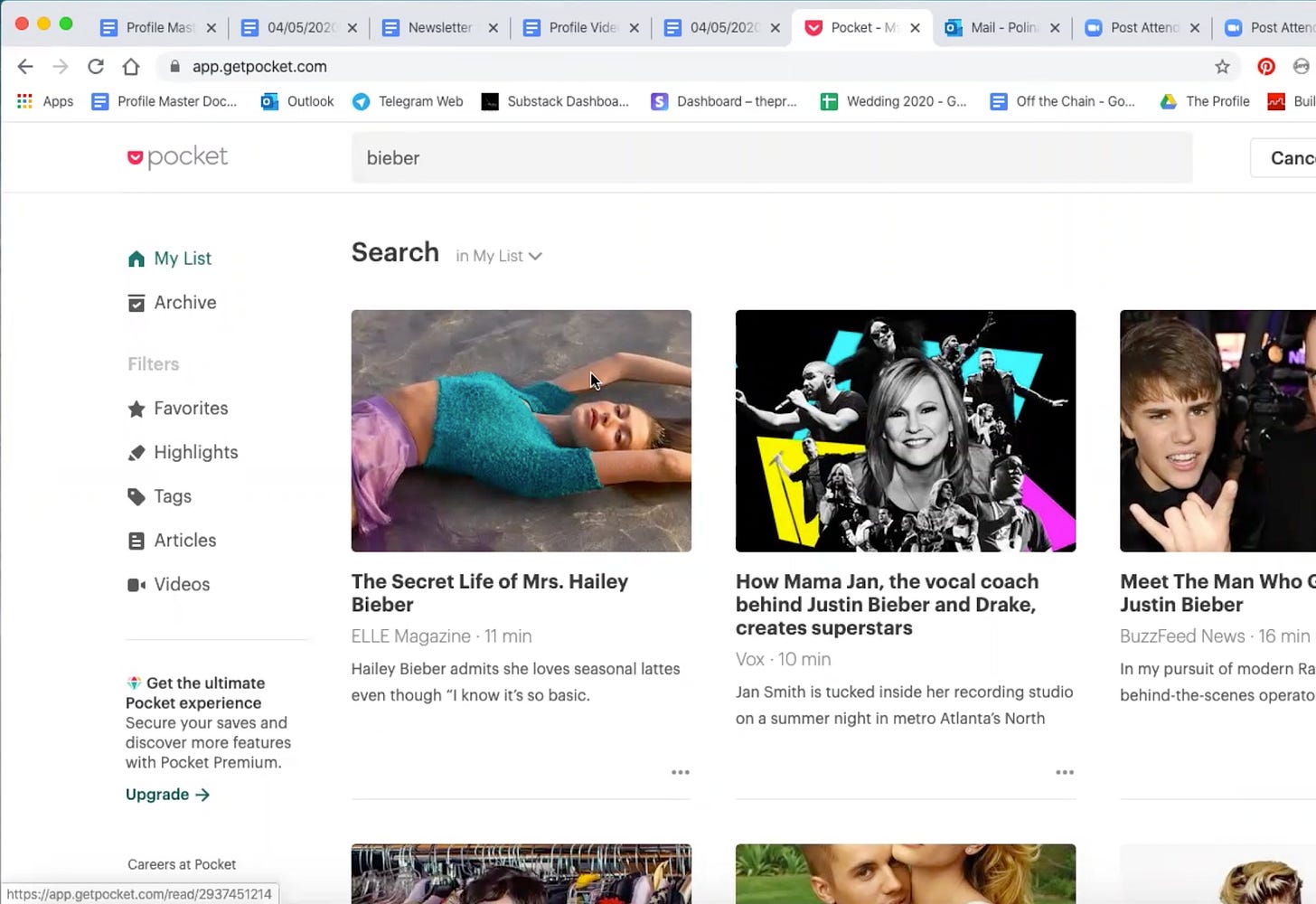Filter by Videos

[x=169, y=585]
